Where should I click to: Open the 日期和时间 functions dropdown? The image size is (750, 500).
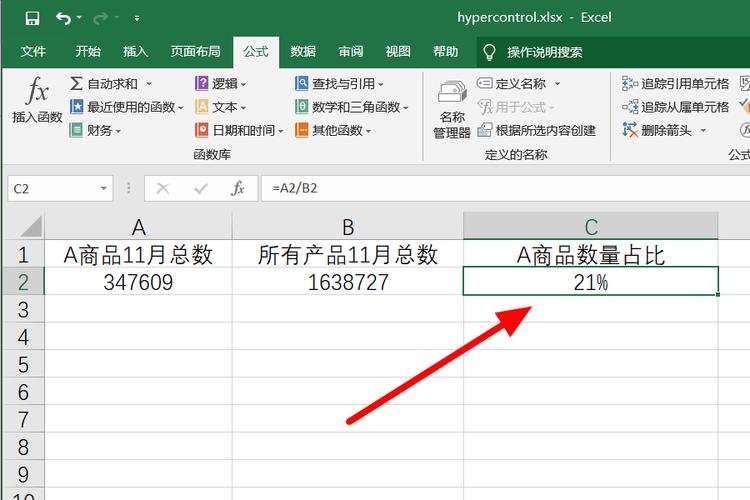click(239, 130)
